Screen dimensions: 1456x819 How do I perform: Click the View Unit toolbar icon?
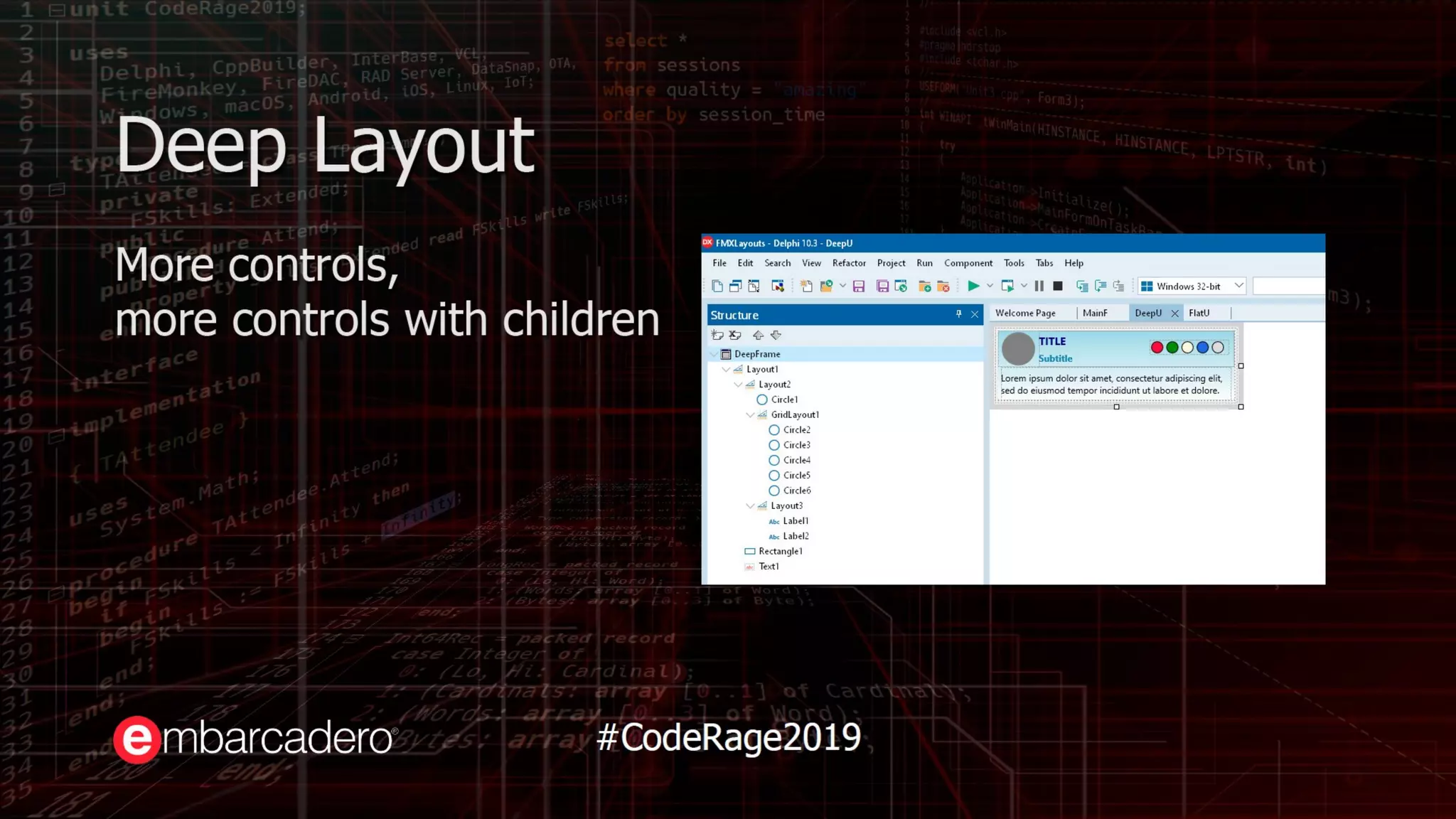tap(717, 286)
